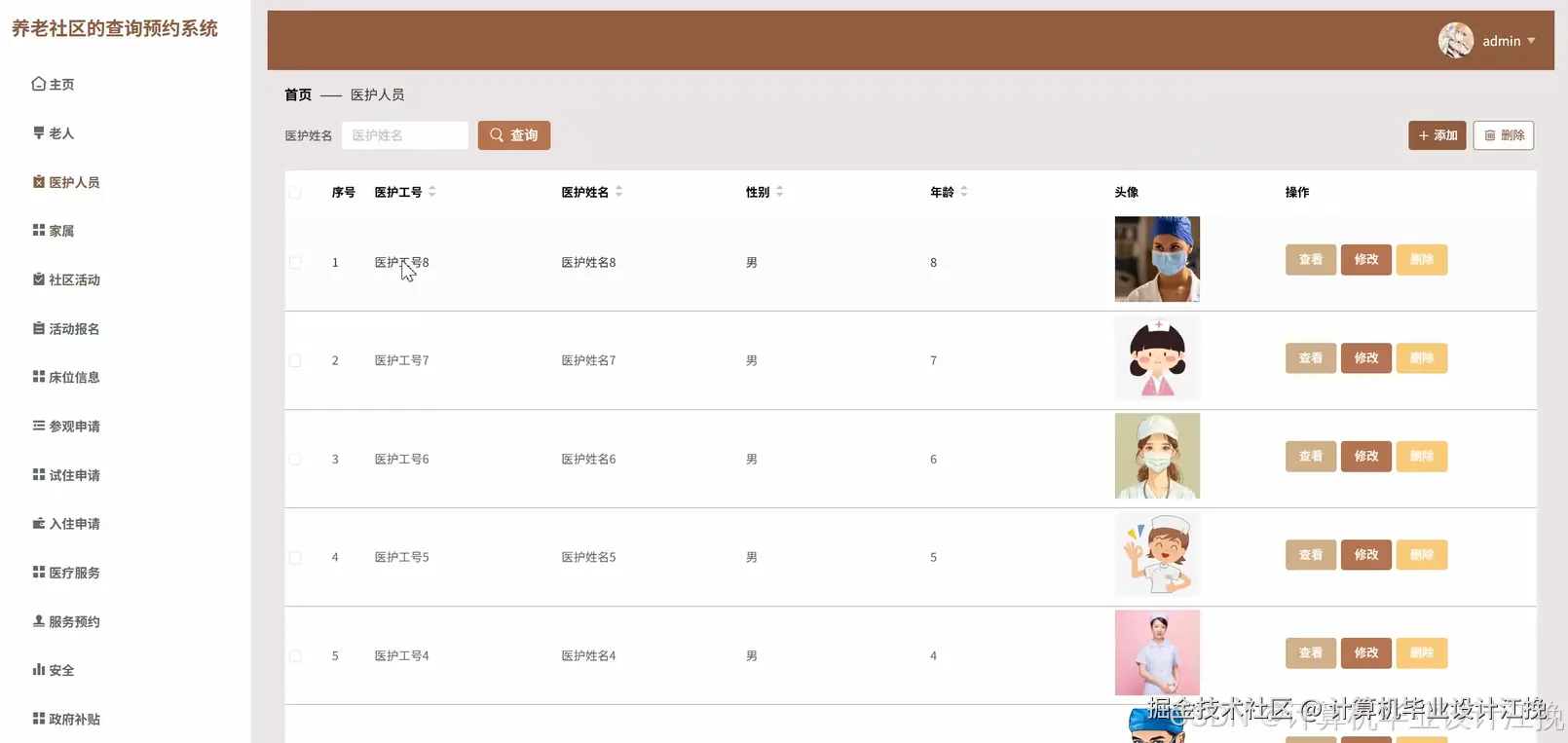Click the 政府补贴 grid icon
The width and height of the screenshot is (1568, 743).
(x=38, y=719)
